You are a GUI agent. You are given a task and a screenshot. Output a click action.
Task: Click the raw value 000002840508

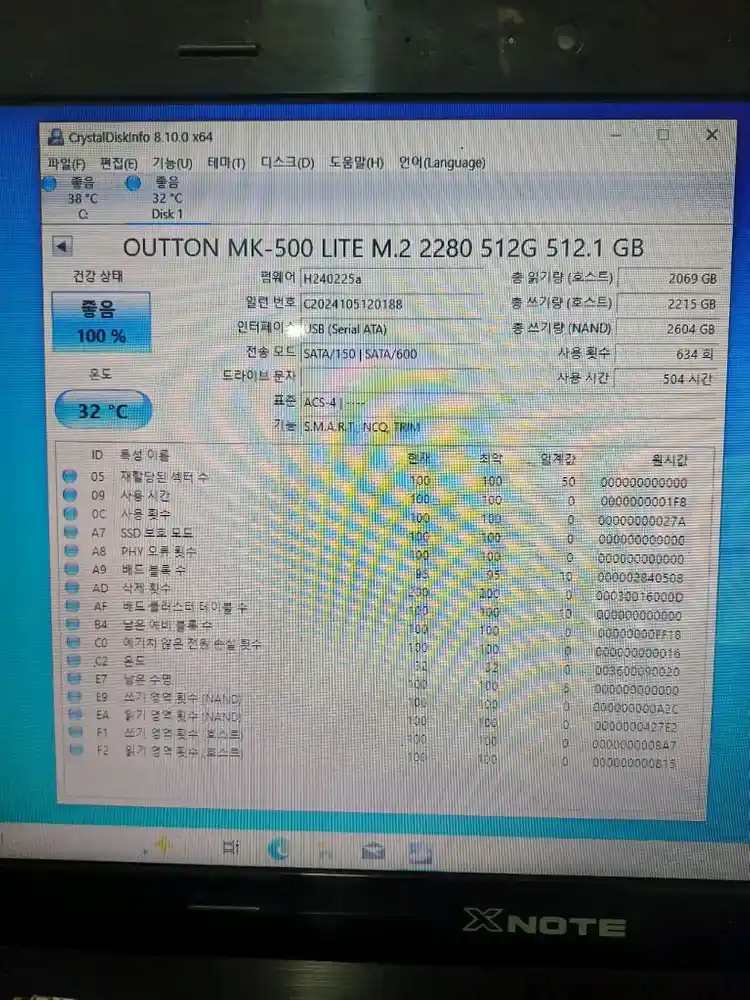tap(640, 578)
